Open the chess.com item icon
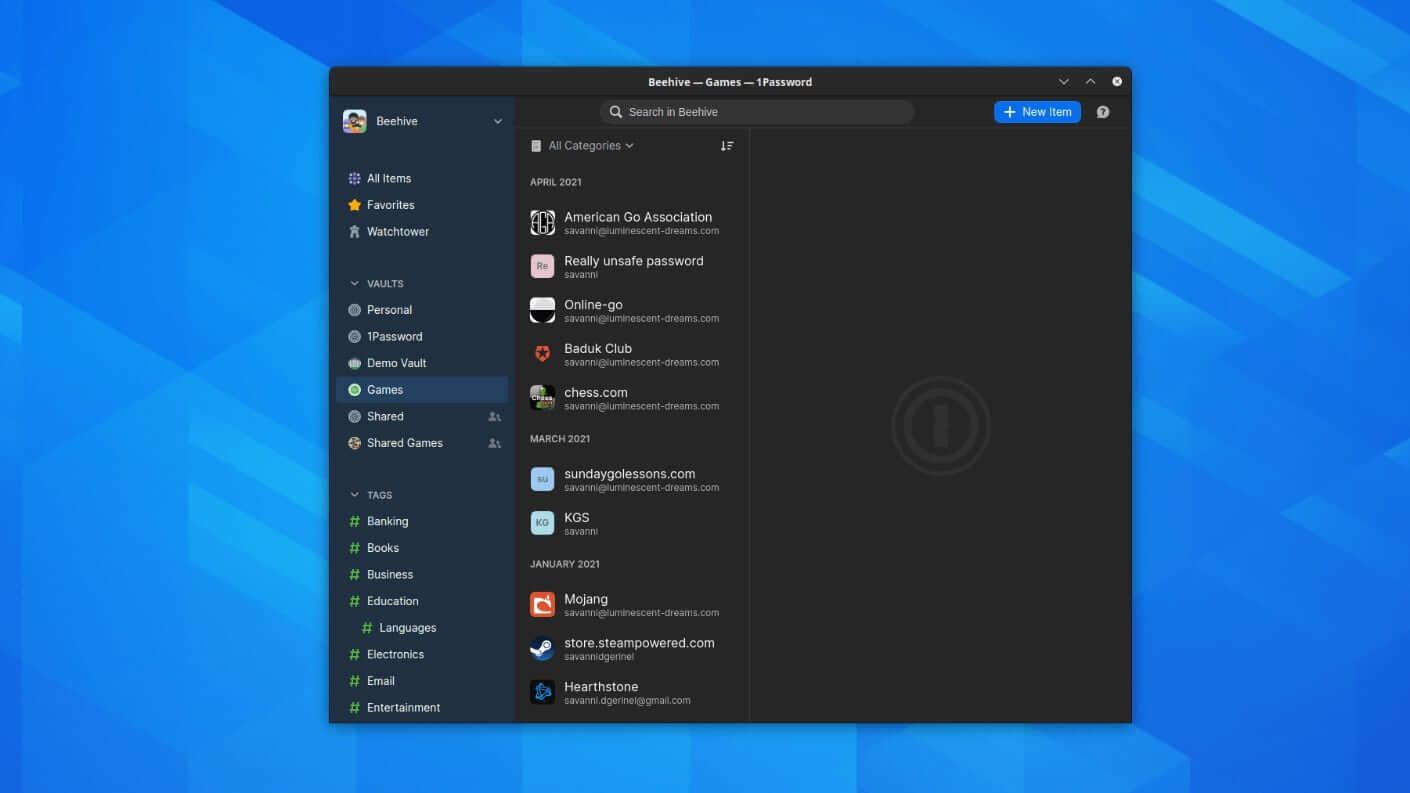The image size is (1410, 793). click(x=542, y=397)
